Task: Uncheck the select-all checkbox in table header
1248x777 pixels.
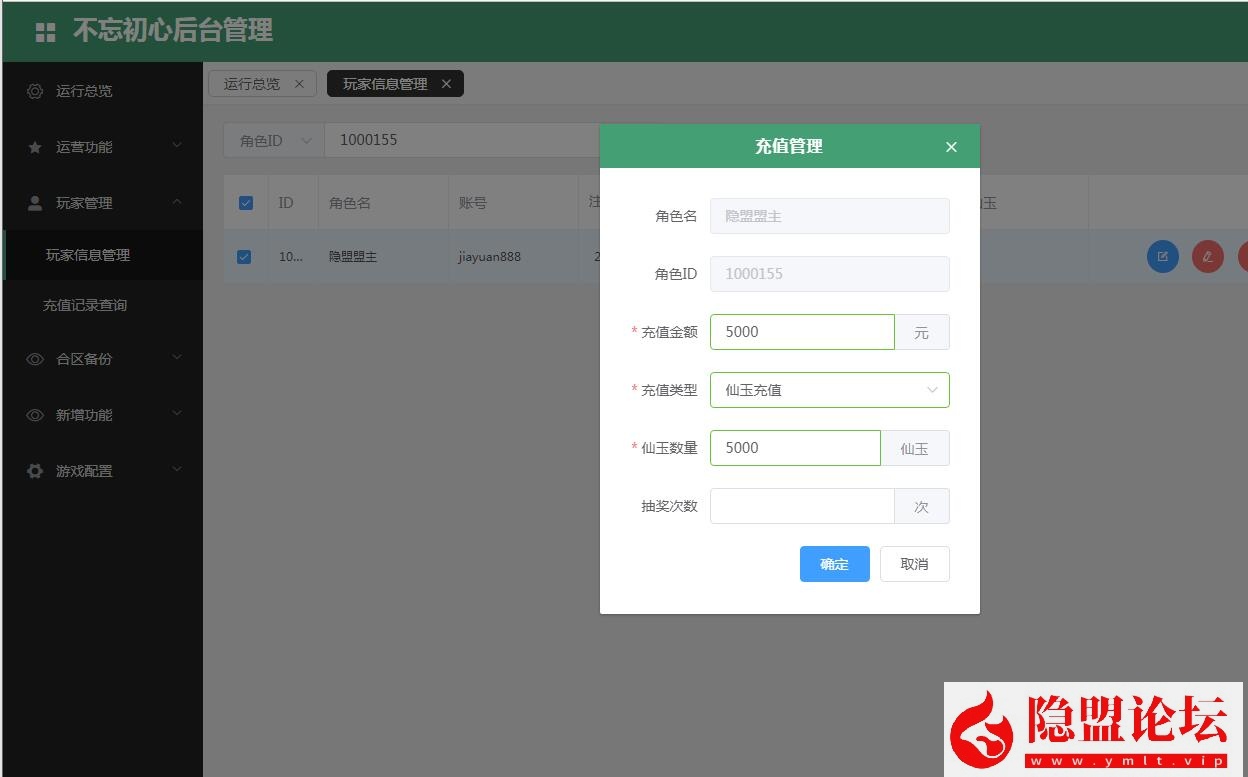Action: point(245,202)
